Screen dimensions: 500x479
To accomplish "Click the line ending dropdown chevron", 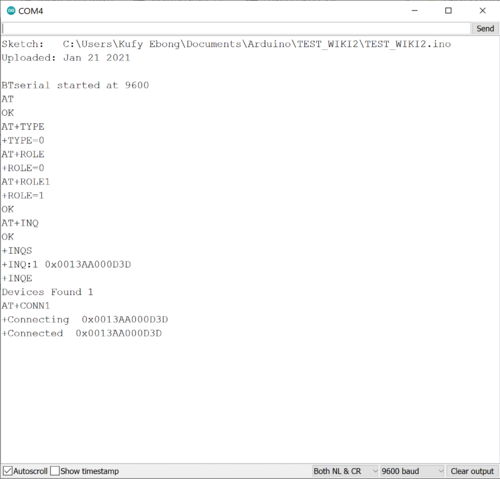I will click(375, 471).
